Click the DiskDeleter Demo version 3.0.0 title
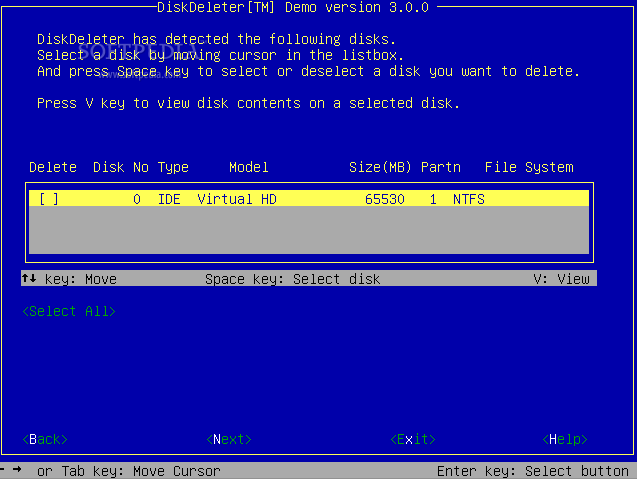Image resolution: width=637 pixels, height=479 pixels. [292, 7]
